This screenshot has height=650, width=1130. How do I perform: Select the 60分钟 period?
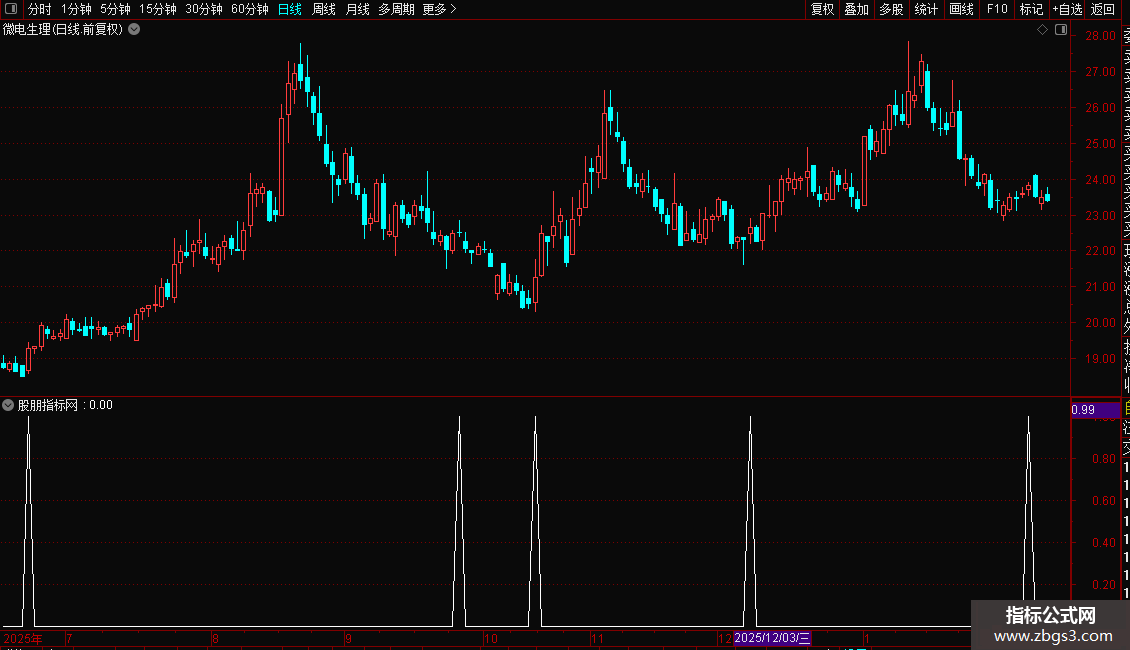[x=249, y=9]
